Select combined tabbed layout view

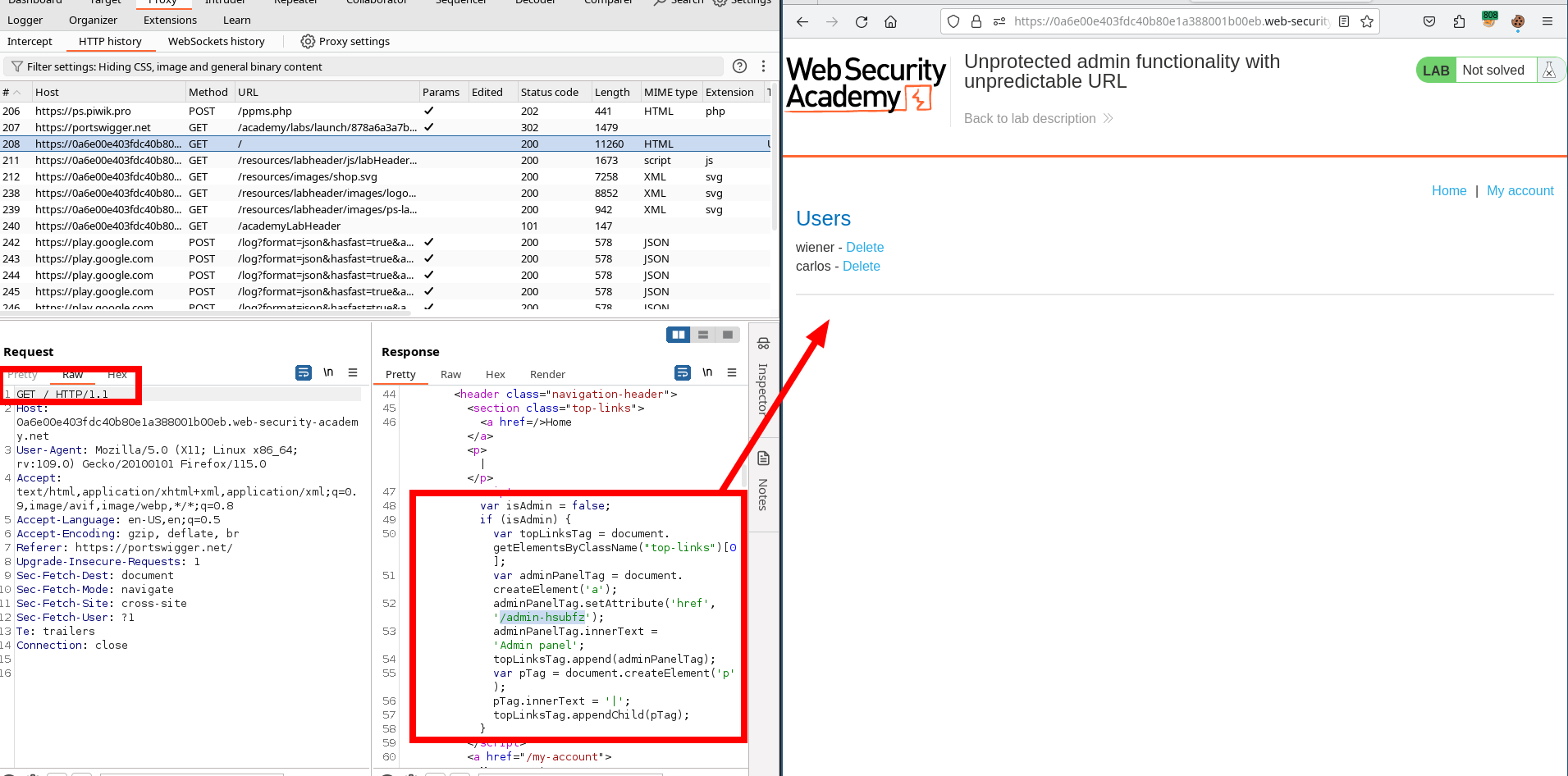(728, 335)
